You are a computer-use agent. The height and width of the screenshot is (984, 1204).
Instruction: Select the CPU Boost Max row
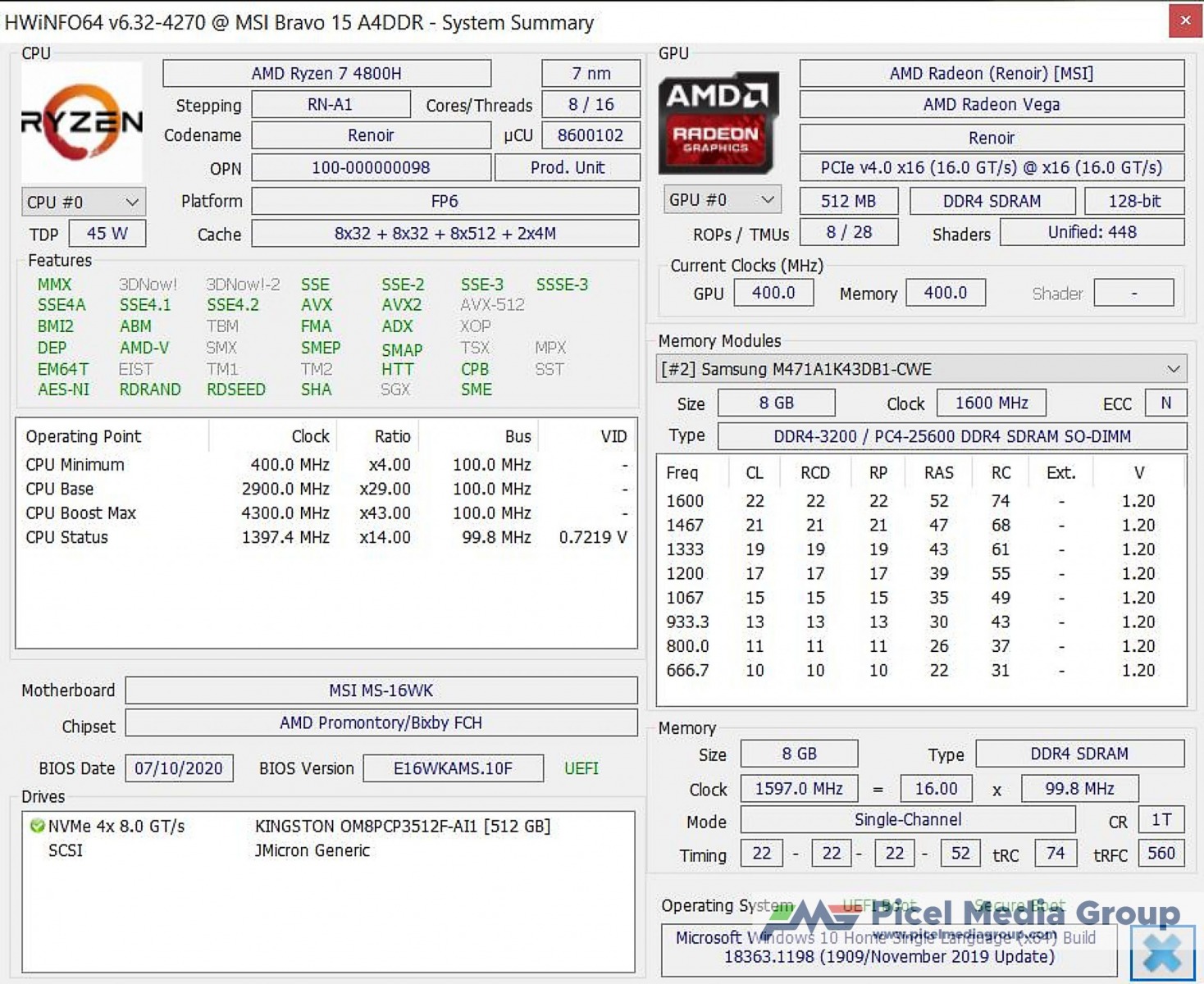pos(326,512)
